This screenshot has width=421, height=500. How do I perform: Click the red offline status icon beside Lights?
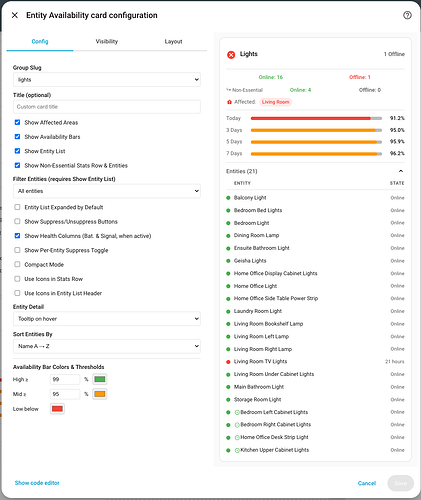pos(231,55)
